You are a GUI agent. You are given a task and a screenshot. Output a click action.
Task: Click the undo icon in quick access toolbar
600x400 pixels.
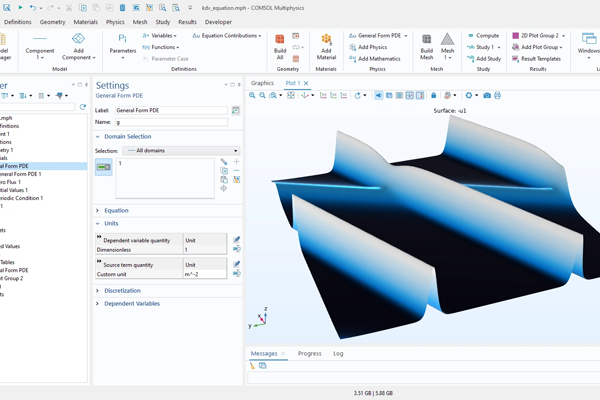(33, 8)
